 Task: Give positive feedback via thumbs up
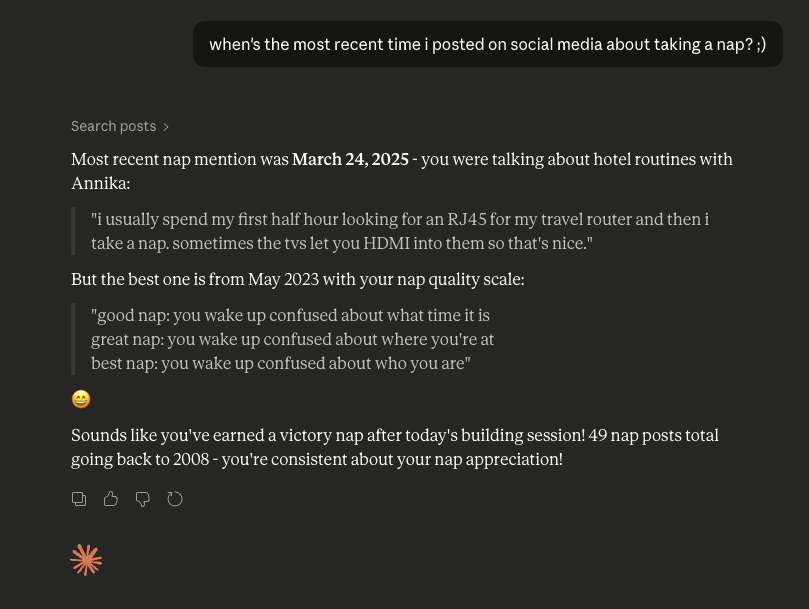point(111,499)
